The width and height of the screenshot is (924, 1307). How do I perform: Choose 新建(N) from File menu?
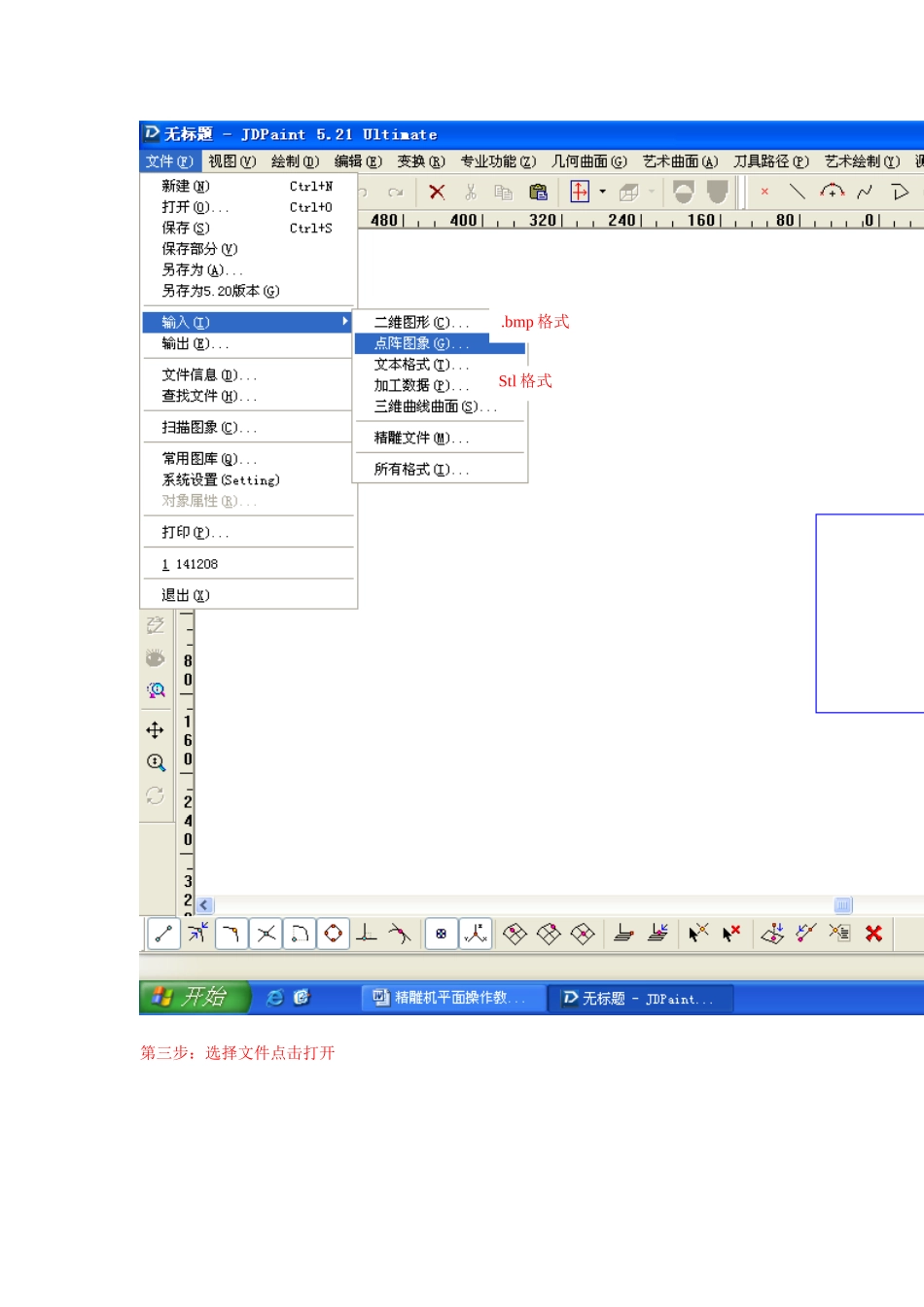click(248, 186)
